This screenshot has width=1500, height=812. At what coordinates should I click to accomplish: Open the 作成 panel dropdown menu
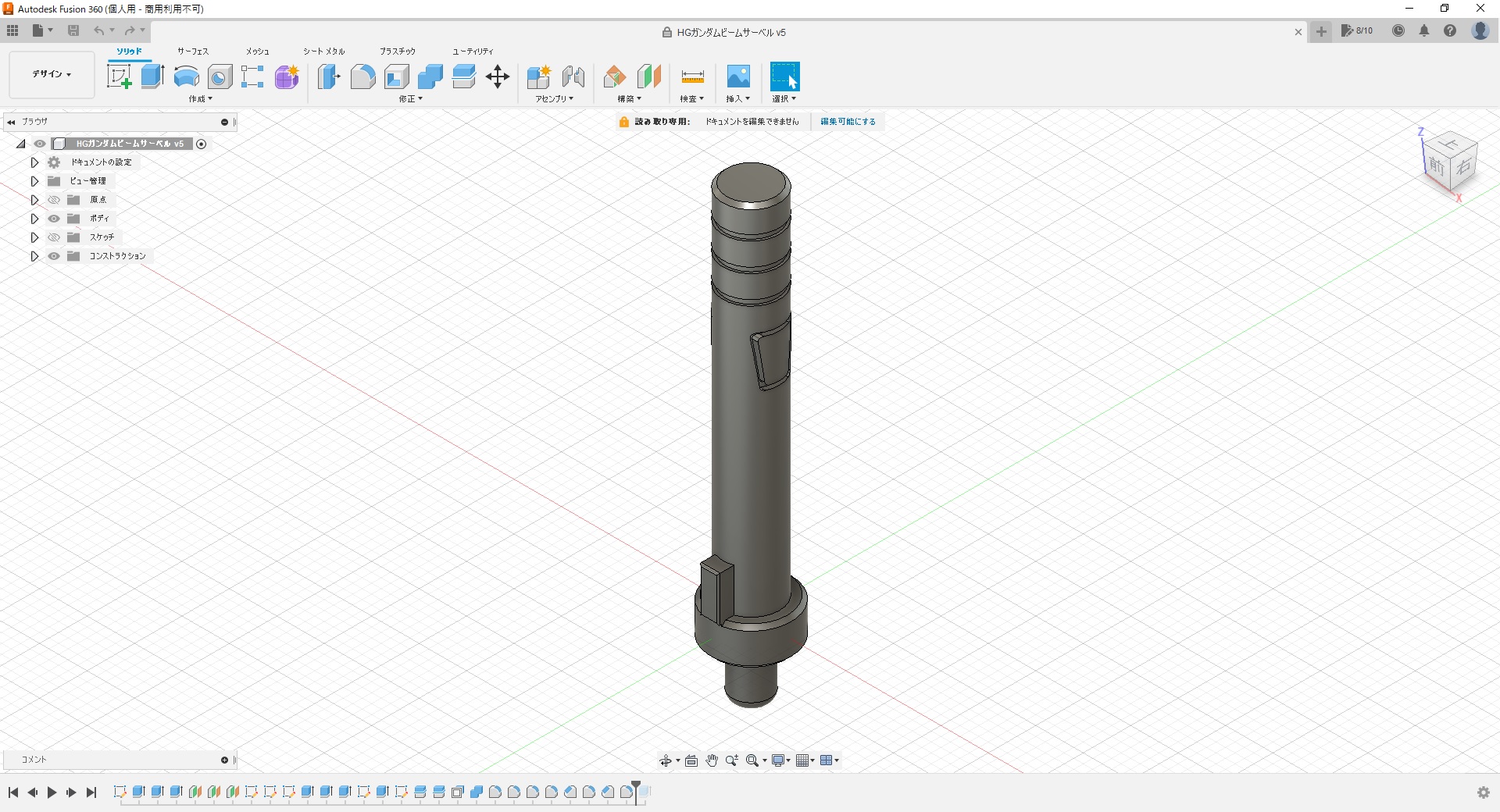(x=200, y=99)
